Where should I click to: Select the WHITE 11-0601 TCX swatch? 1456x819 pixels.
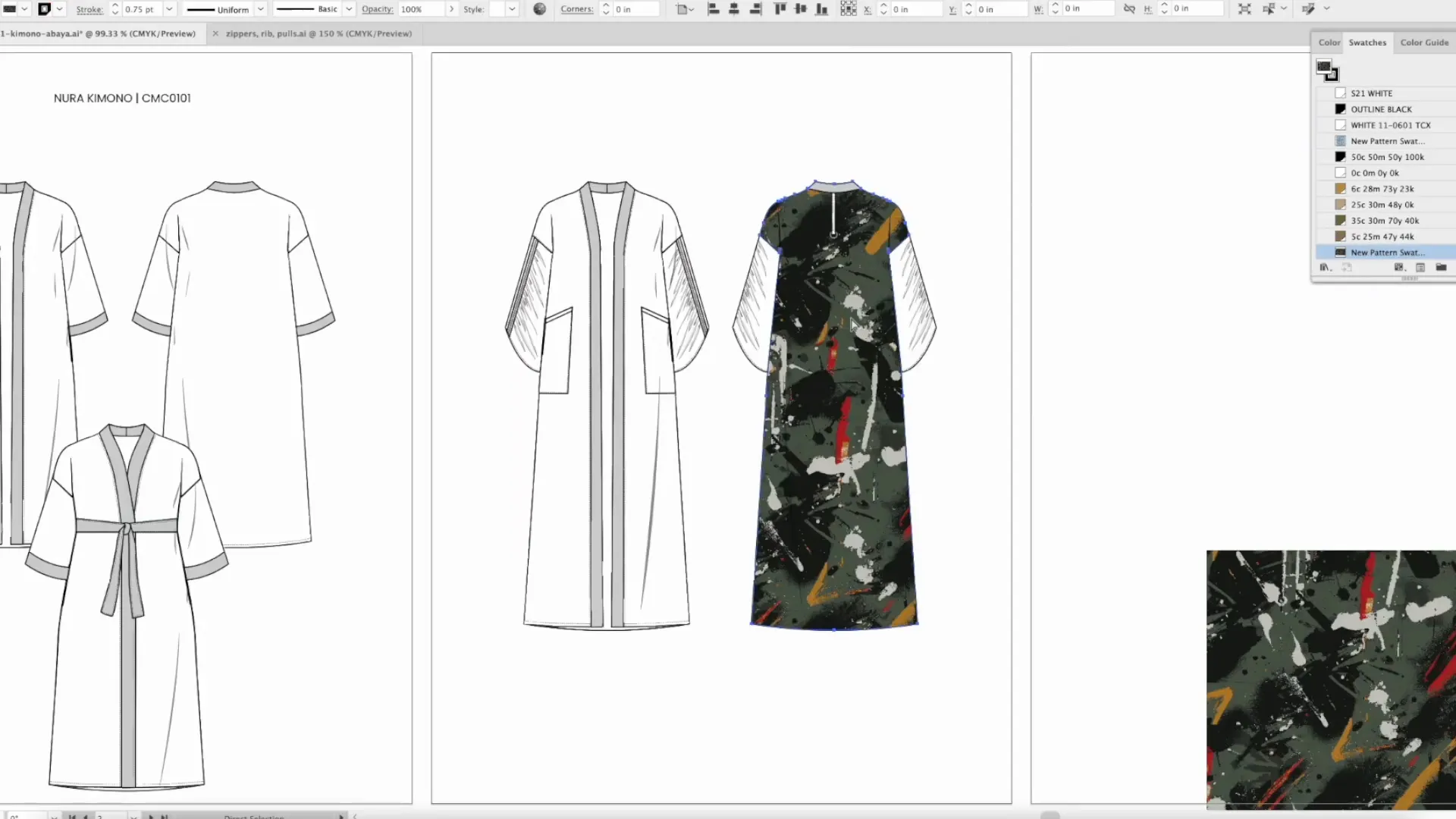coord(1385,125)
